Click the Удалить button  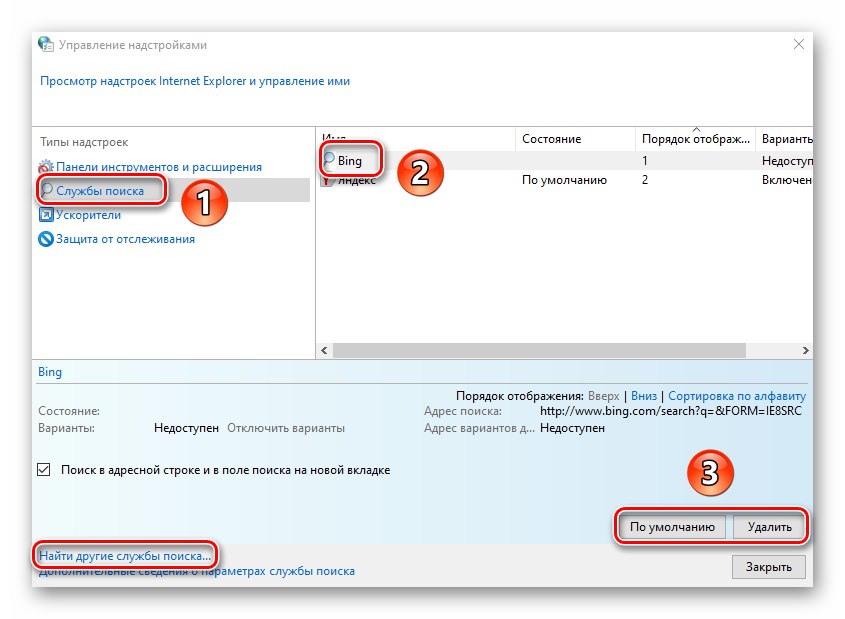point(770,526)
